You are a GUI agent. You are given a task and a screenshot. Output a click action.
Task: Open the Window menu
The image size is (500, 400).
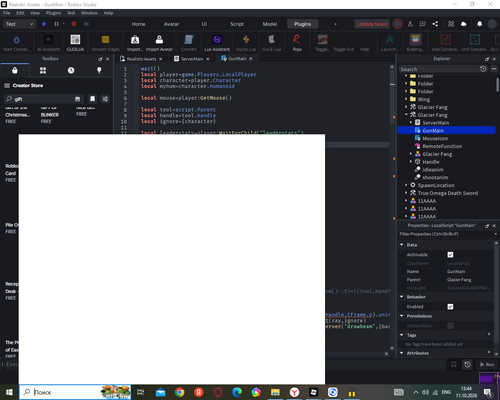(89, 13)
